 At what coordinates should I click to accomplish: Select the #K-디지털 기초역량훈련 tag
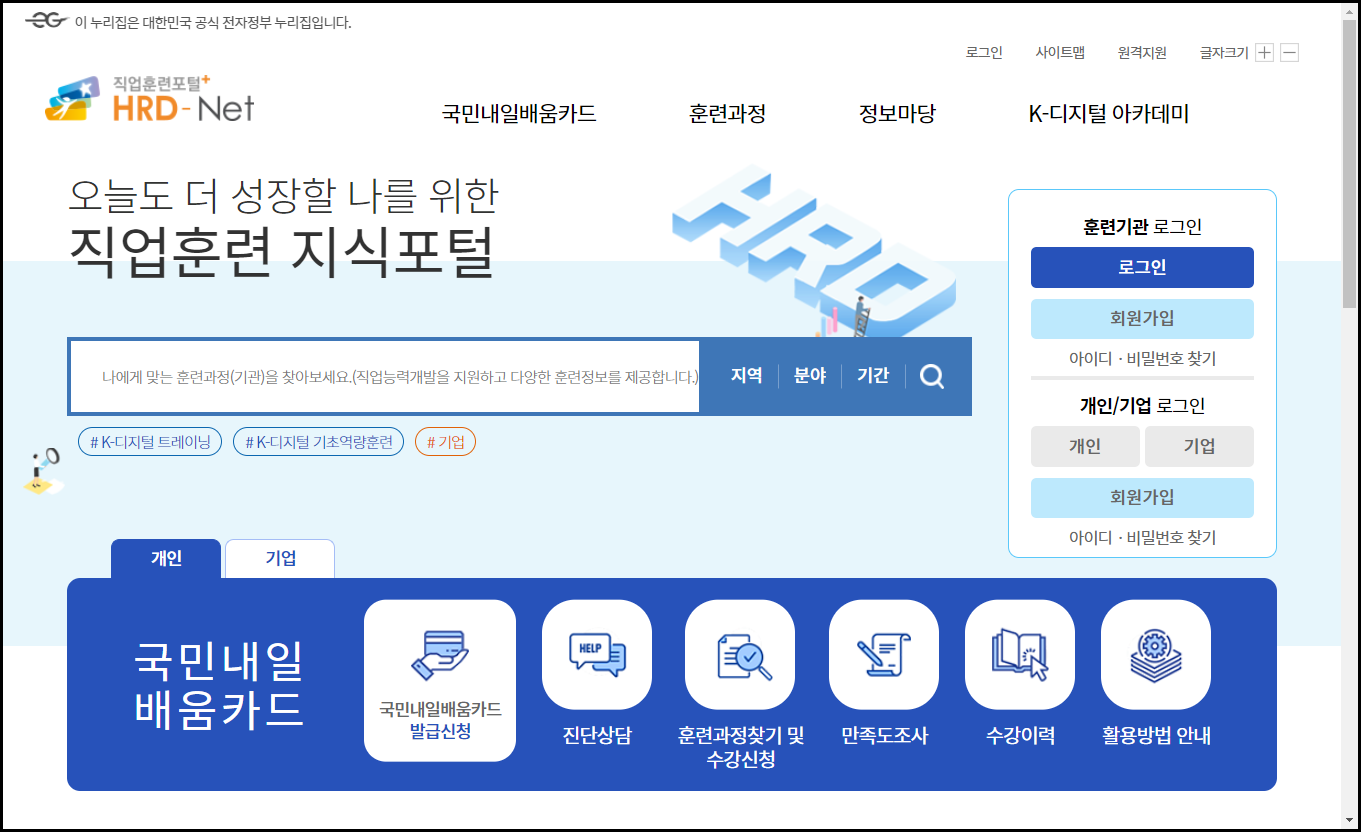pos(318,442)
